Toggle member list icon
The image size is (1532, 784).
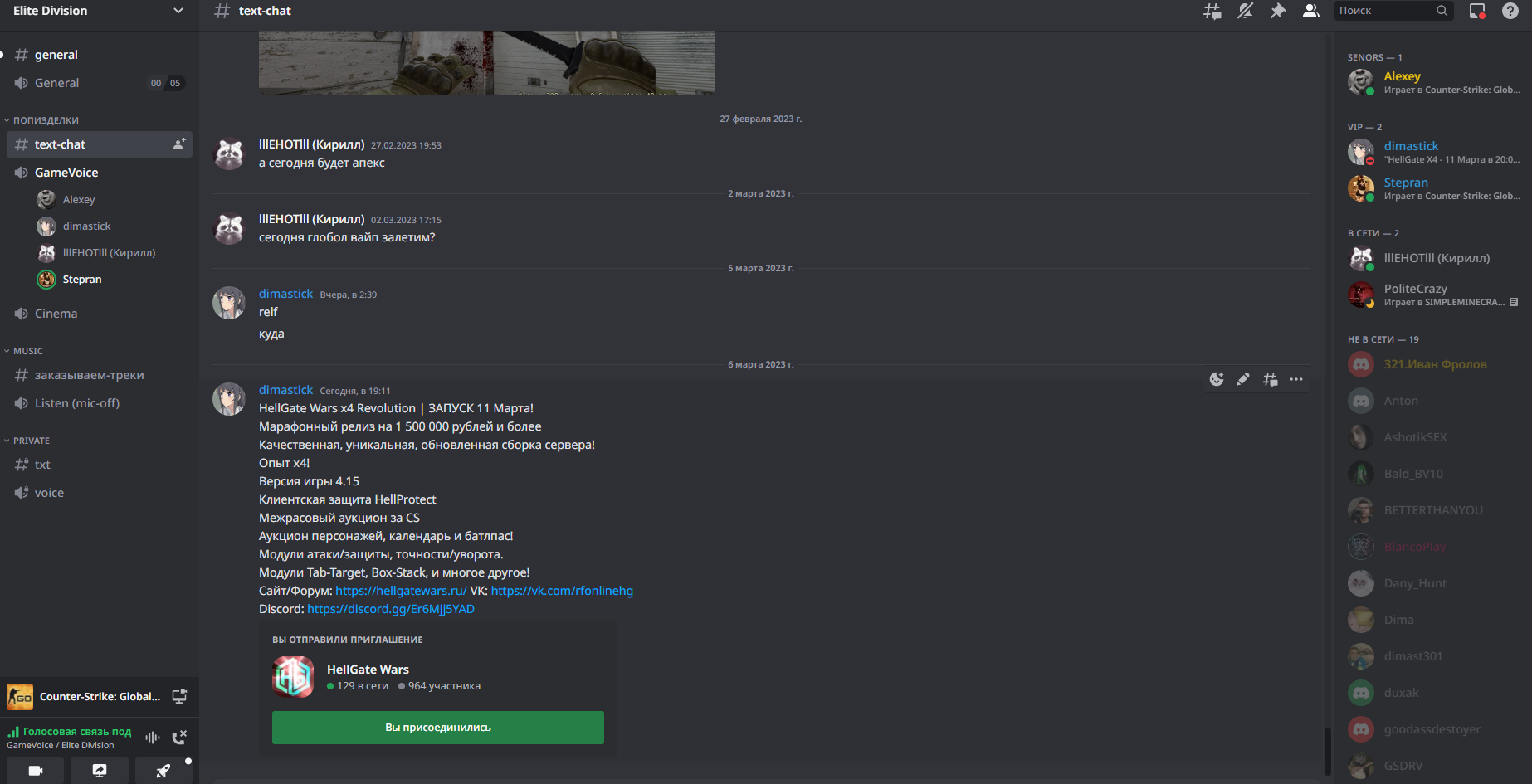click(x=1311, y=11)
